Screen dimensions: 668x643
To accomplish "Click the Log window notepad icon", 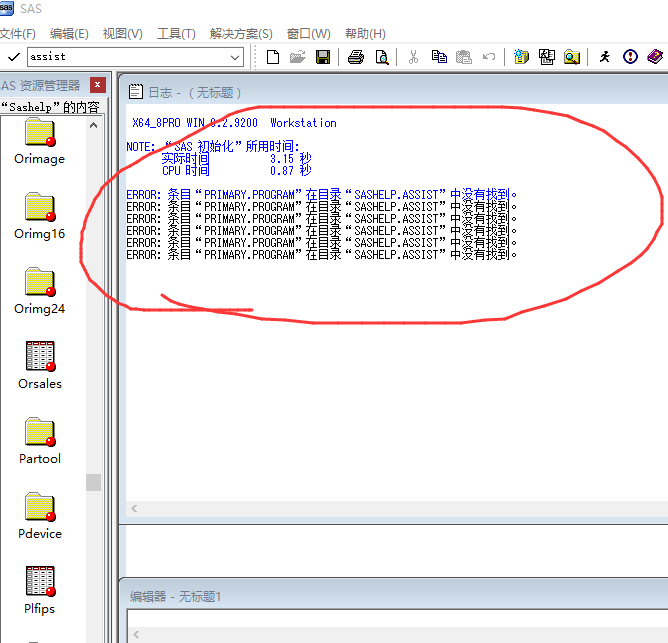I will (x=135, y=92).
